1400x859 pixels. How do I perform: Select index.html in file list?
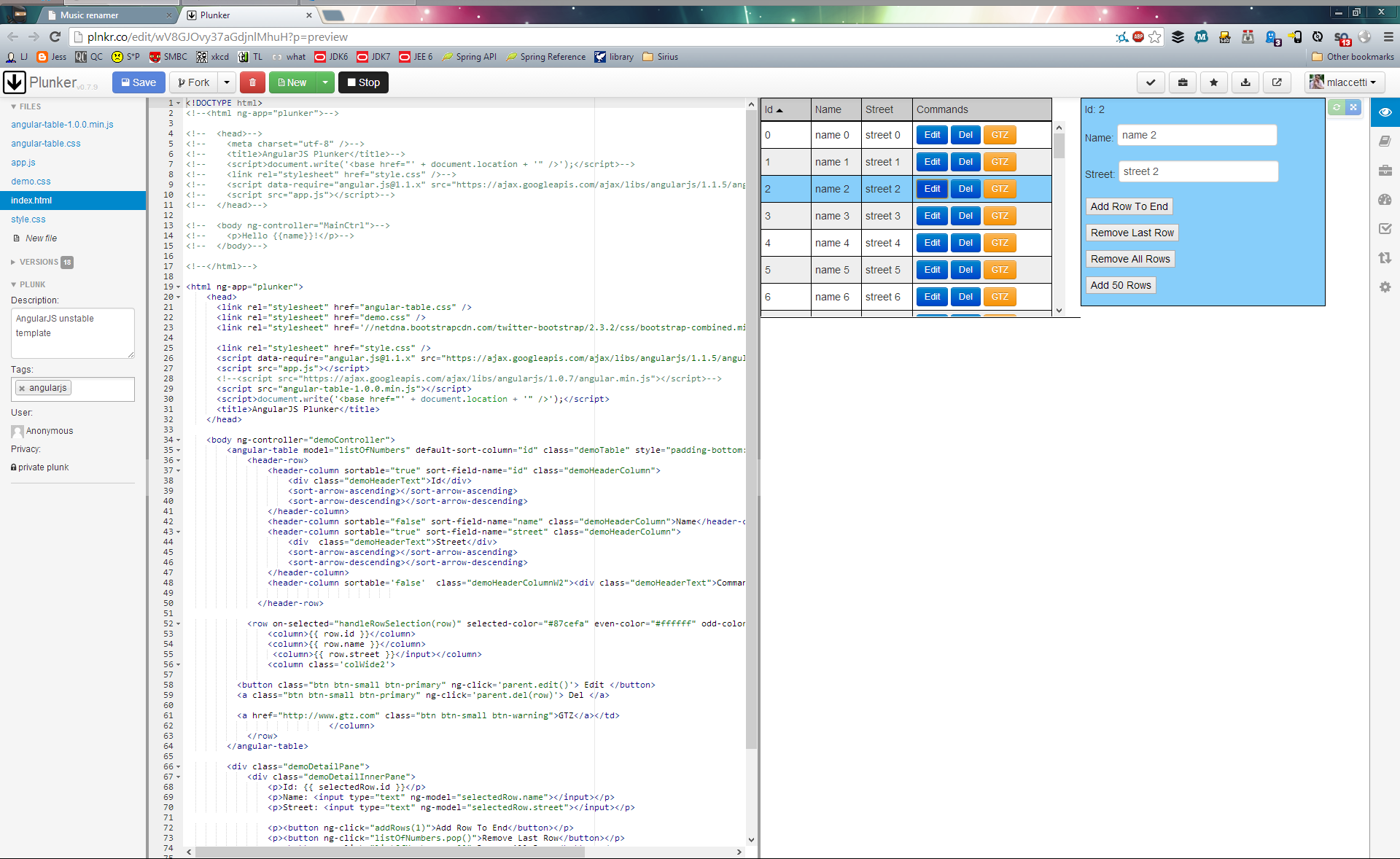[x=73, y=201]
